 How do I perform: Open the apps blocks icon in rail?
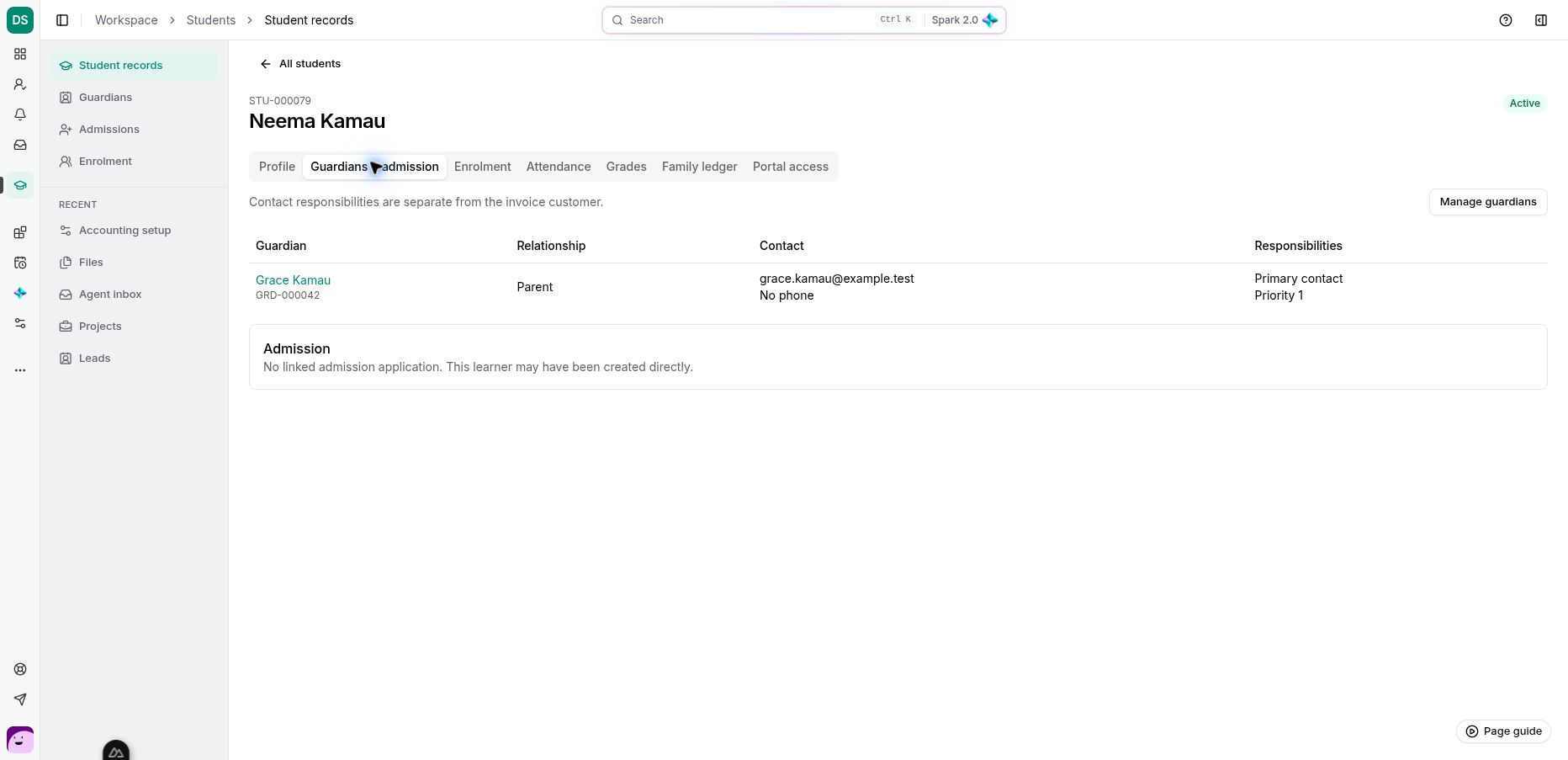[x=20, y=232]
